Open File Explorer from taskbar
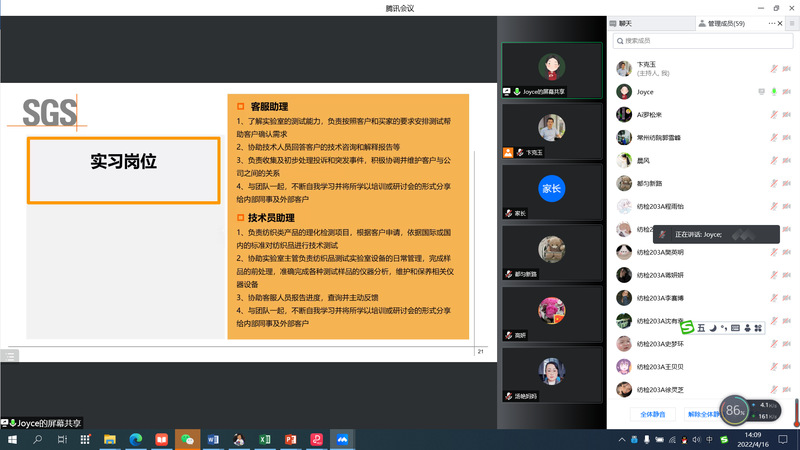This screenshot has height=450, width=800. click(110, 439)
